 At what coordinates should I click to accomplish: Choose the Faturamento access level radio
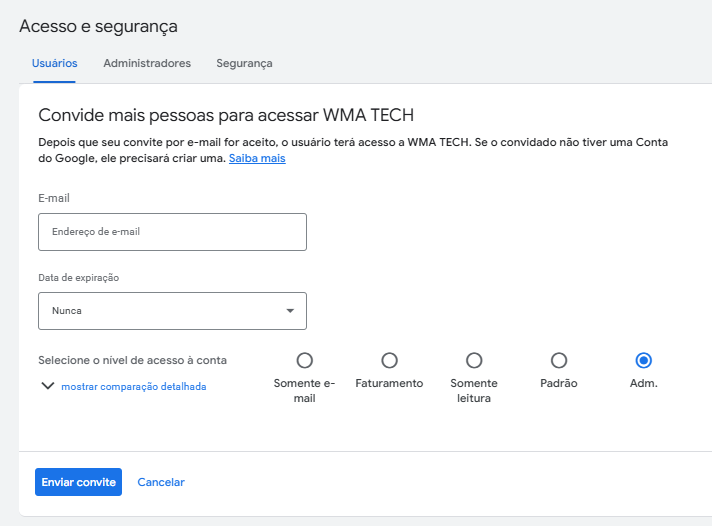(389, 361)
